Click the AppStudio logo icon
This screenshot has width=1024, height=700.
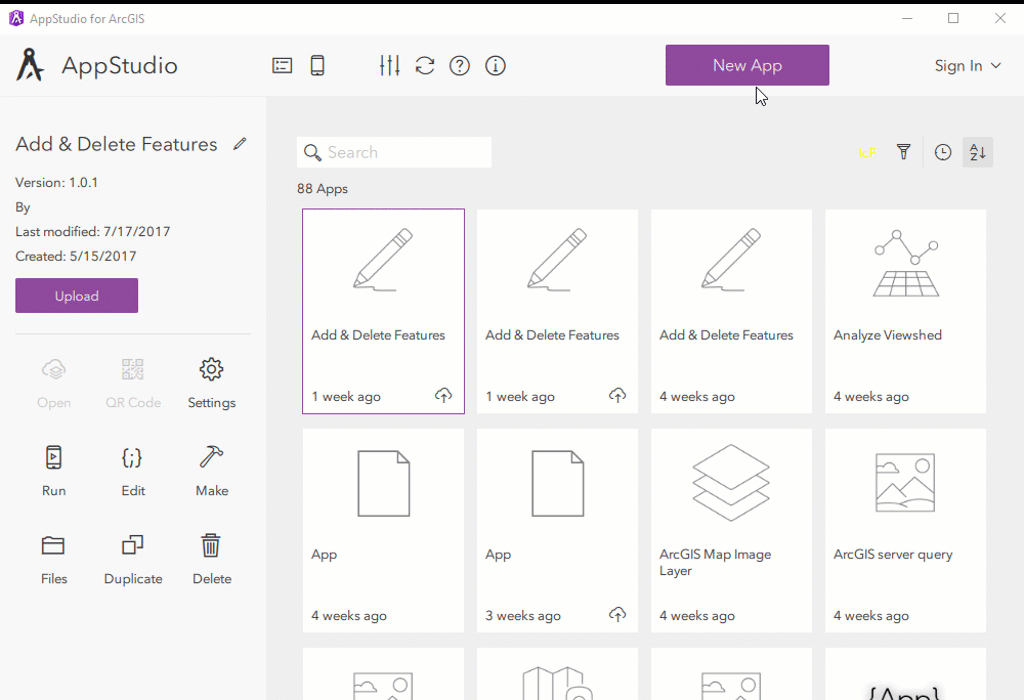[29, 65]
